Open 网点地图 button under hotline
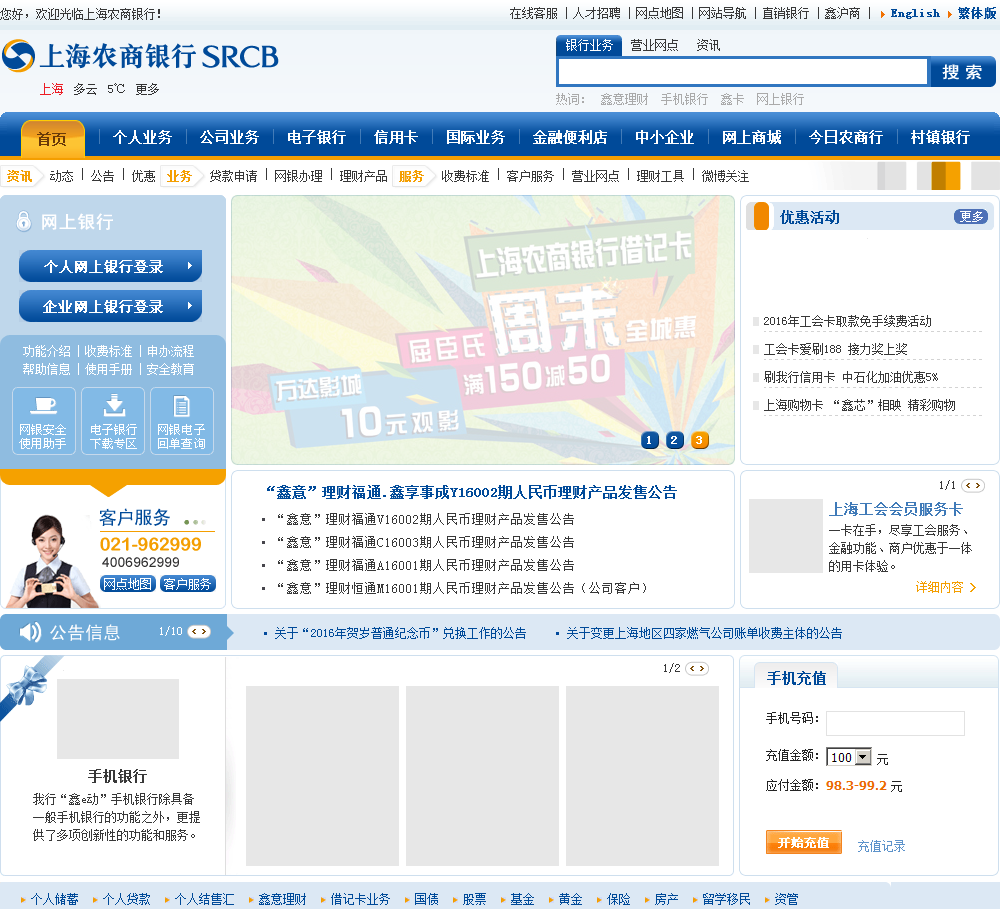 [x=128, y=584]
